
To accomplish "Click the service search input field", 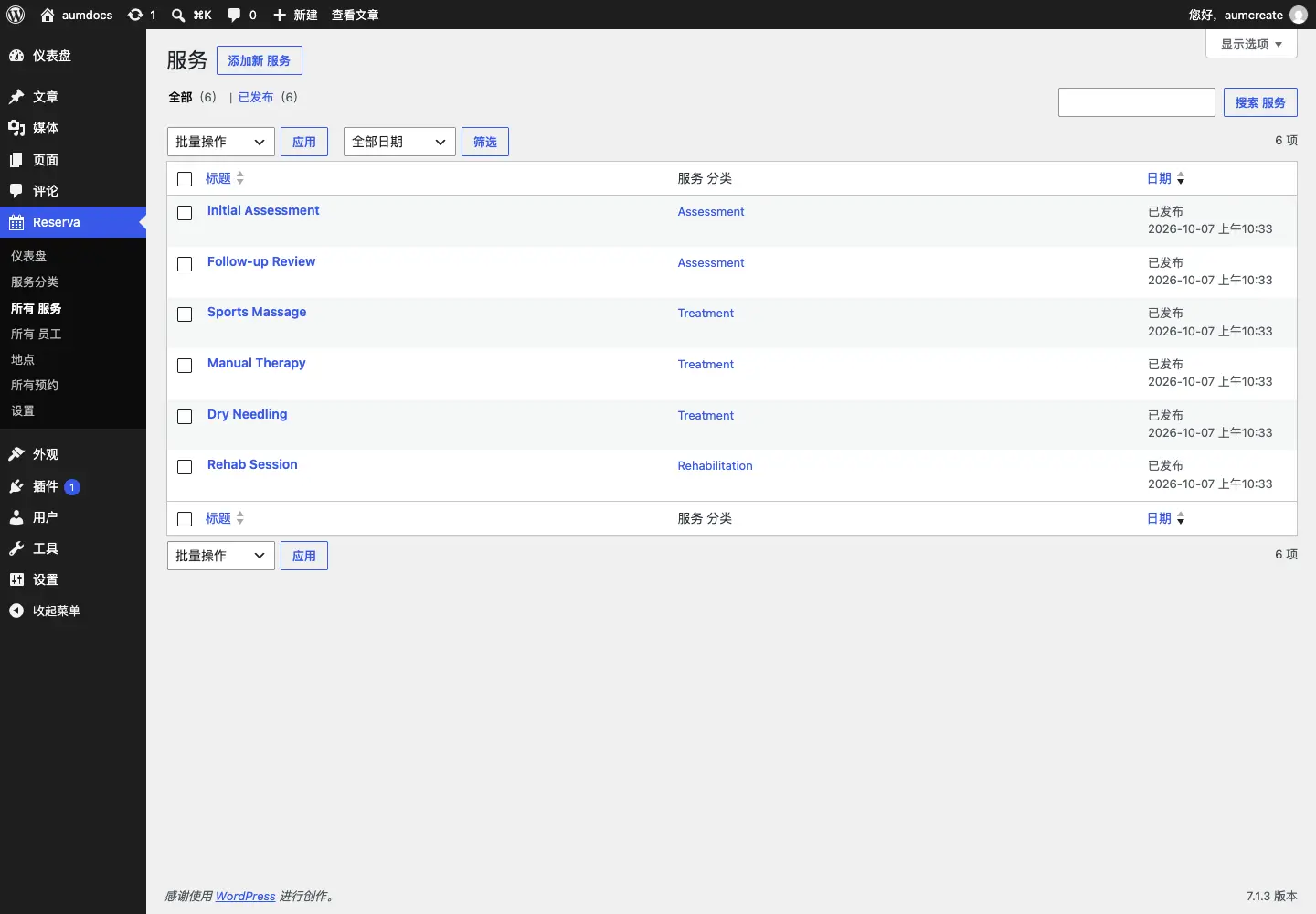I will [1137, 102].
